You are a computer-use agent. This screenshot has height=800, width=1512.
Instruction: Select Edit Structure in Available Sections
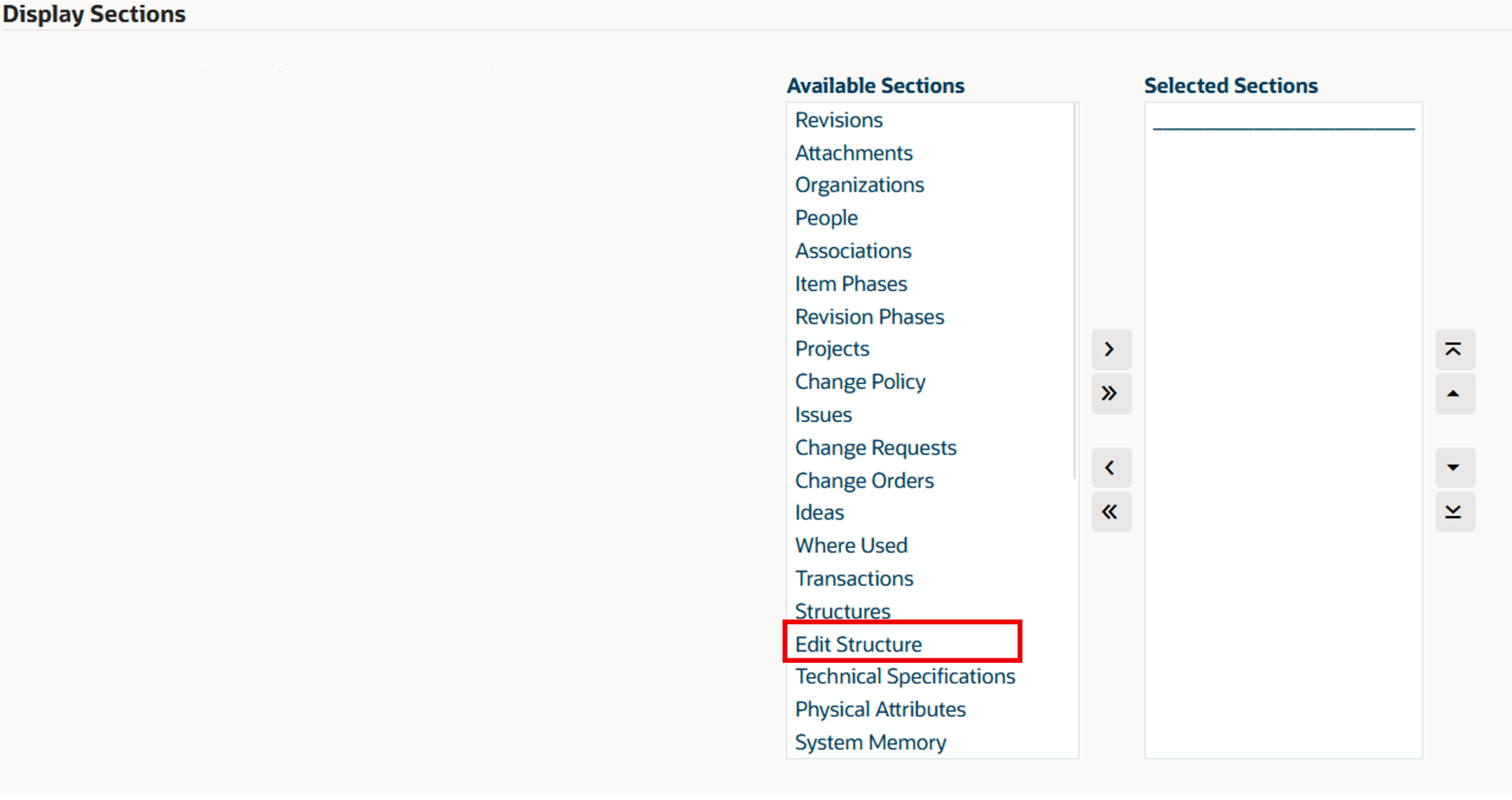[x=858, y=644]
